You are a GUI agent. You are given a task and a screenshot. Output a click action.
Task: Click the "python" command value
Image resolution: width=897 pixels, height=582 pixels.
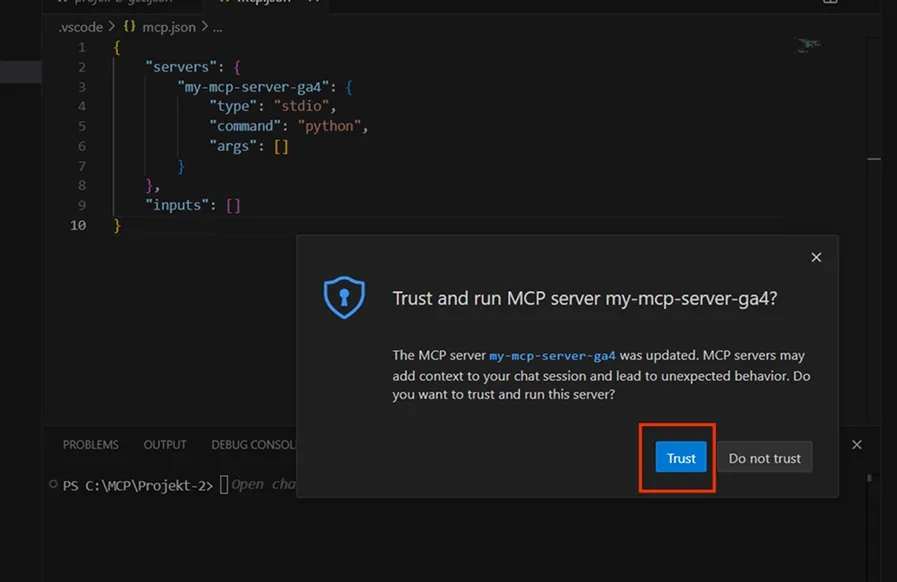(x=329, y=126)
